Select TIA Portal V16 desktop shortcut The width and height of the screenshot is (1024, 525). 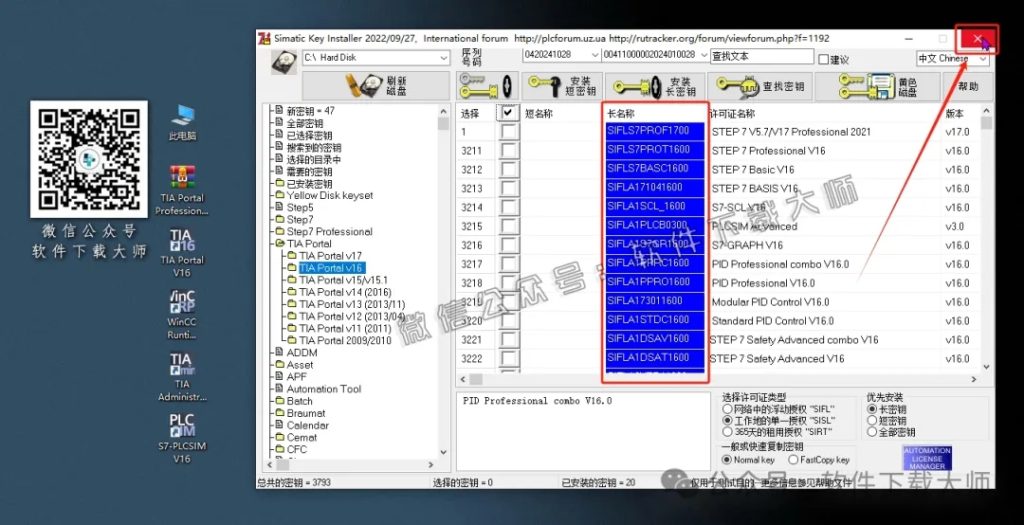coord(182,253)
